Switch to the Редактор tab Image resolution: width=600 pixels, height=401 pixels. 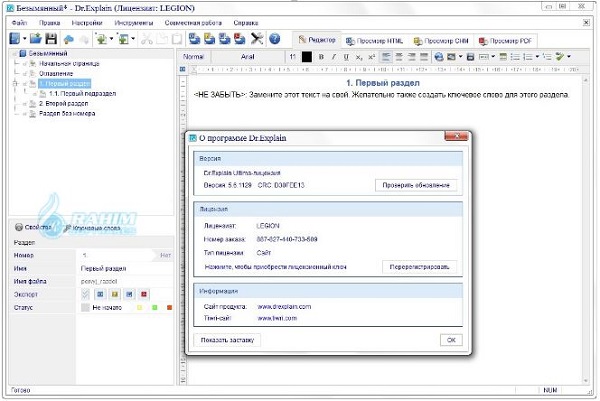pyautogui.click(x=317, y=40)
